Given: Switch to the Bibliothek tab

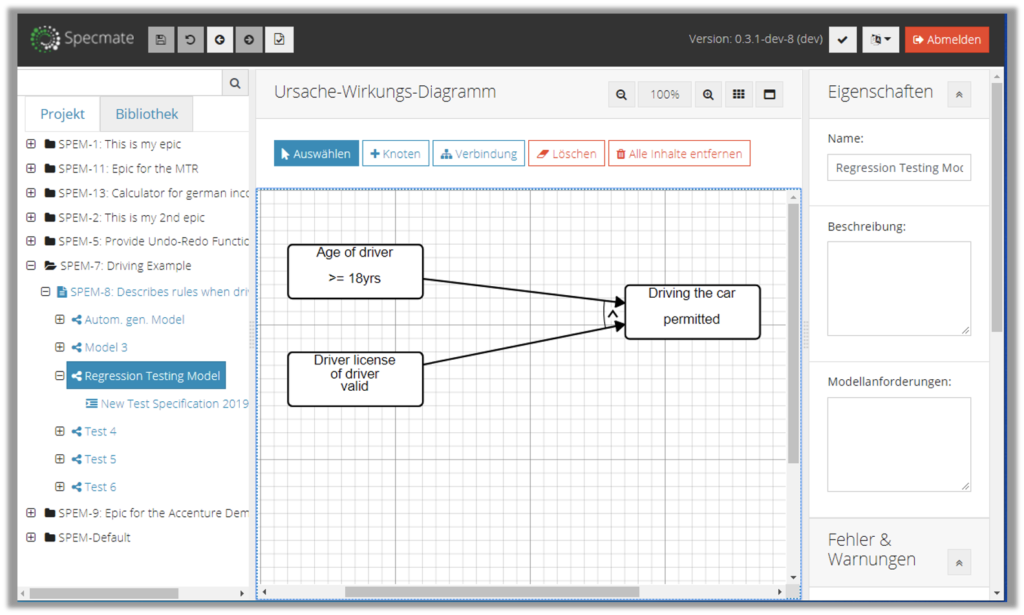Looking at the screenshot, I should coord(146,114).
